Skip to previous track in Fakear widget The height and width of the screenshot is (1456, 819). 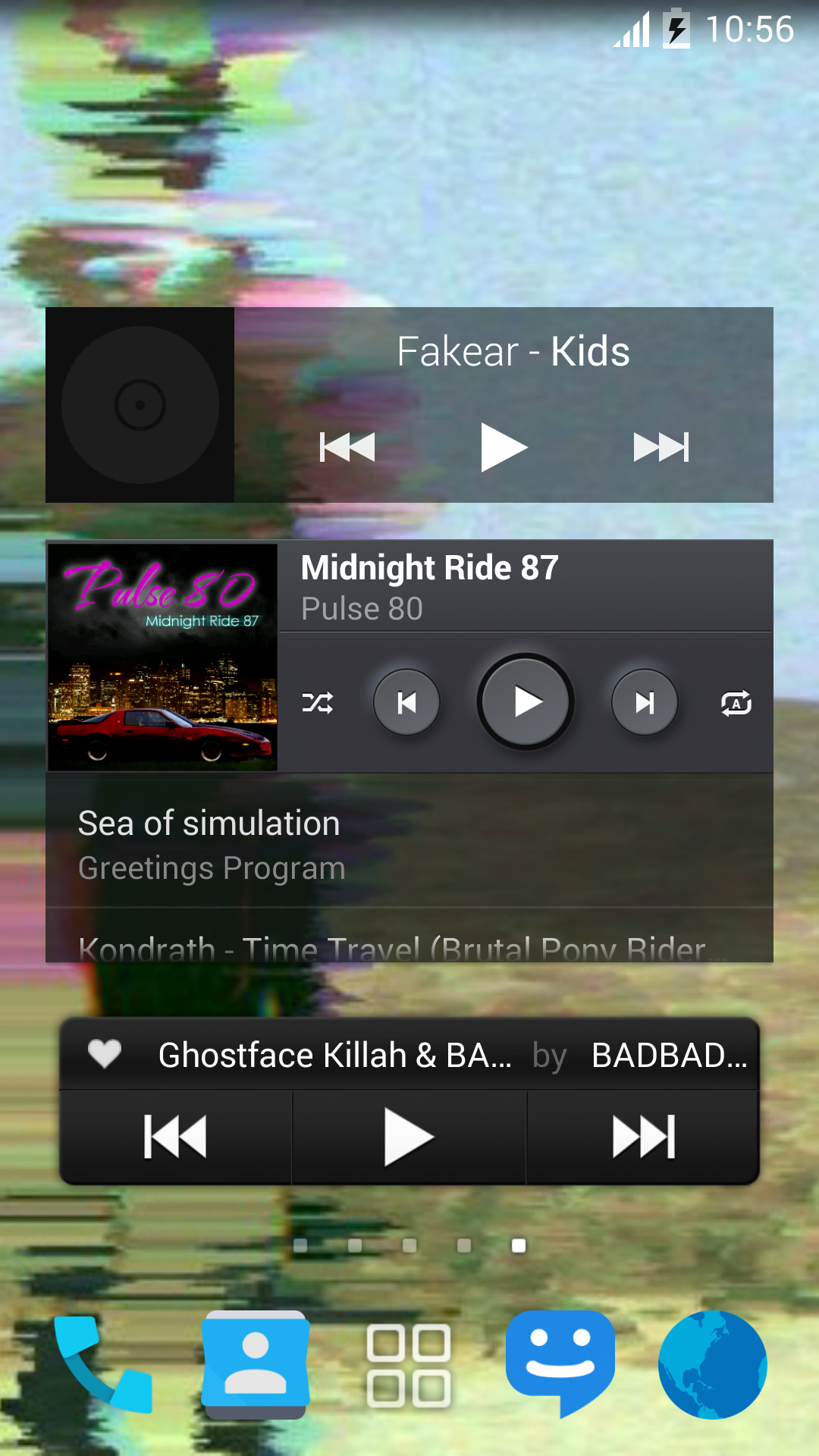point(347,447)
